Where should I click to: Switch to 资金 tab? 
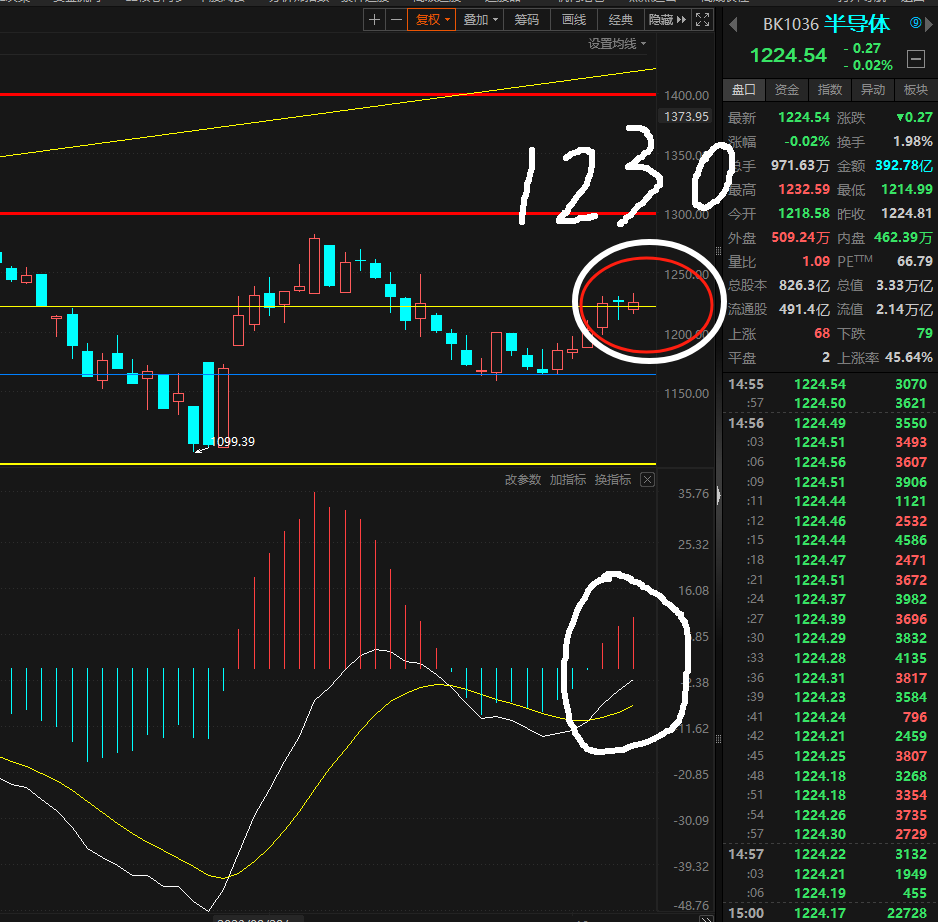point(787,90)
